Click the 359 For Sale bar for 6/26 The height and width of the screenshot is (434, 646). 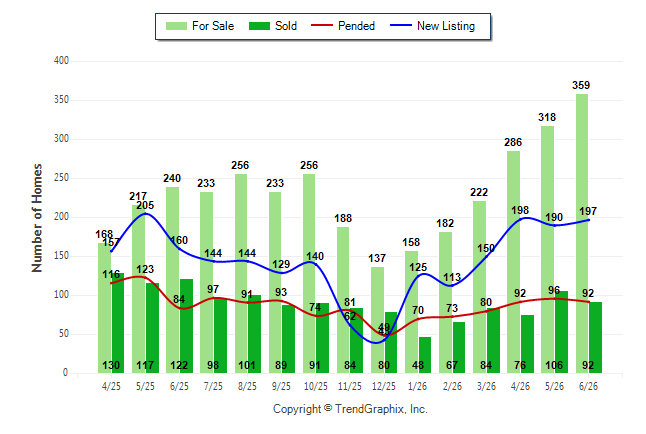582,233
